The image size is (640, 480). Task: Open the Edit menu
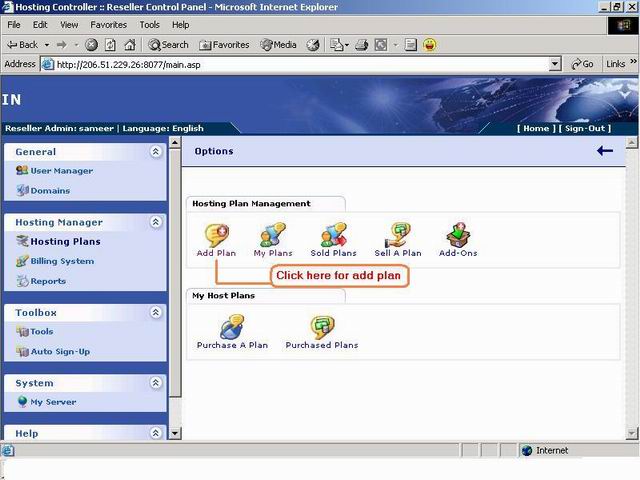coord(40,25)
